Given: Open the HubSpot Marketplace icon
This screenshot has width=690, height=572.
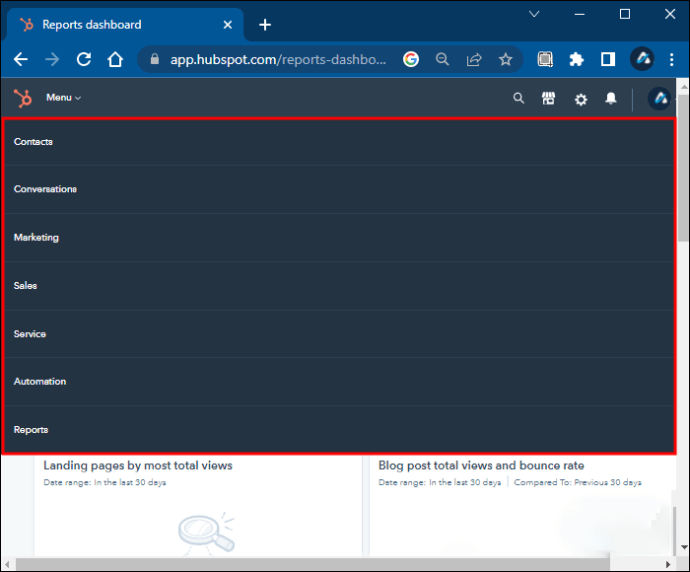Looking at the screenshot, I should tap(548, 98).
